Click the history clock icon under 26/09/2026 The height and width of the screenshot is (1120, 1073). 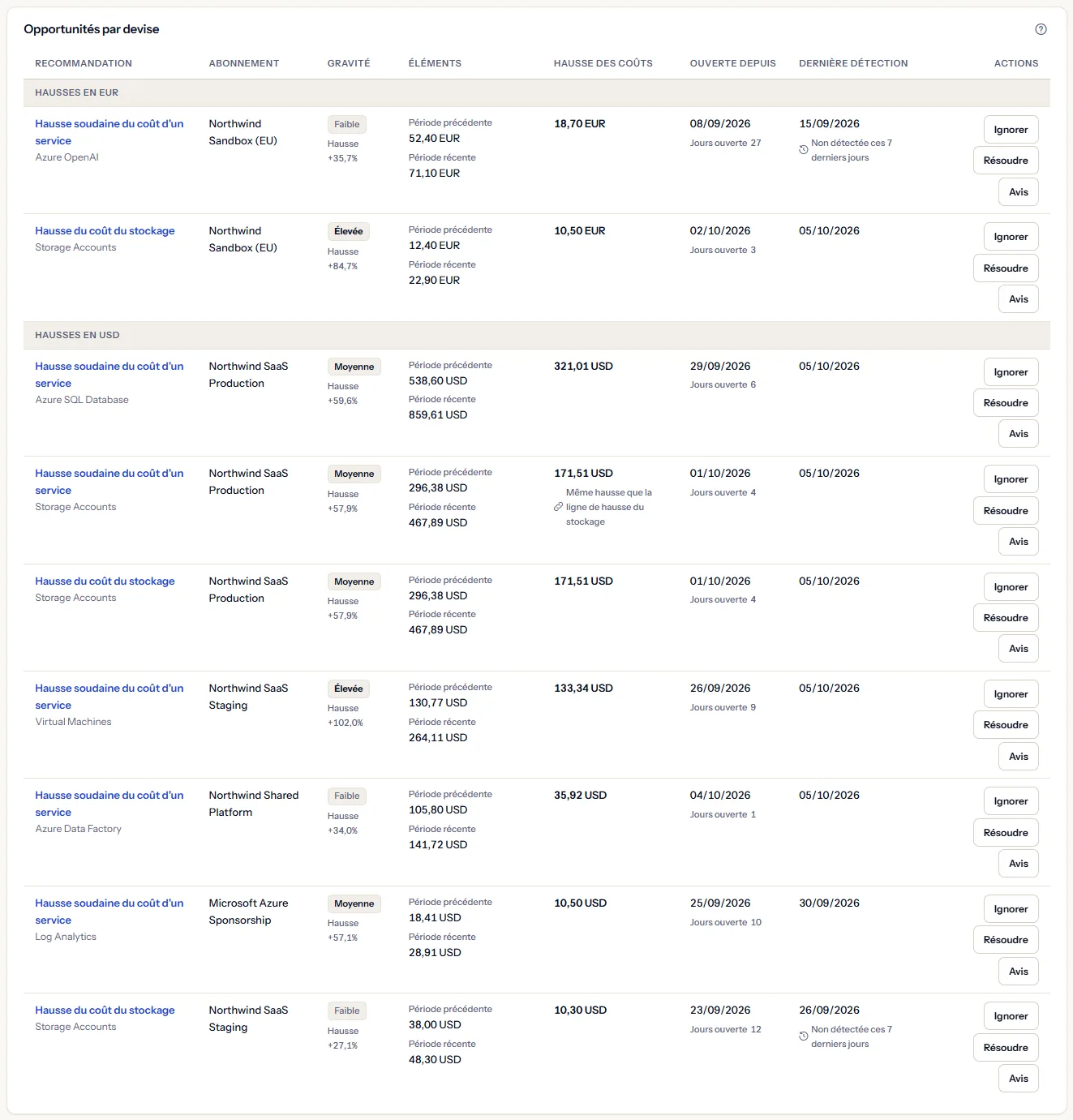coord(804,1036)
